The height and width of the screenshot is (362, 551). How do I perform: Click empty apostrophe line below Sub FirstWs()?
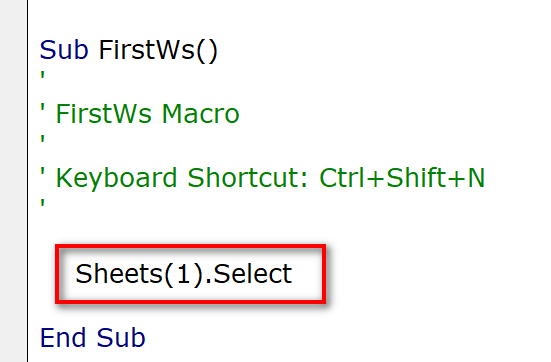43,76
